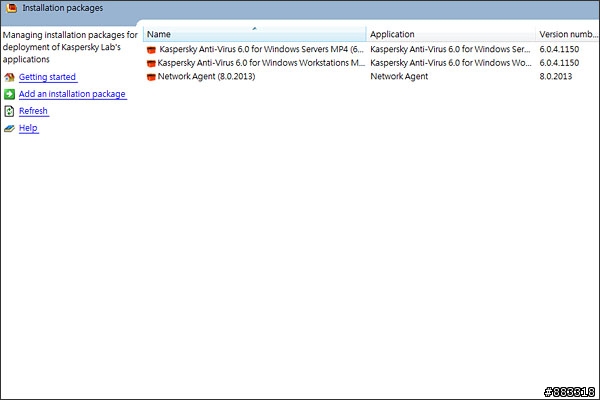The height and width of the screenshot is (400, 600).
Task: Open the Getting started link
Action: click(x=47, y=77)
